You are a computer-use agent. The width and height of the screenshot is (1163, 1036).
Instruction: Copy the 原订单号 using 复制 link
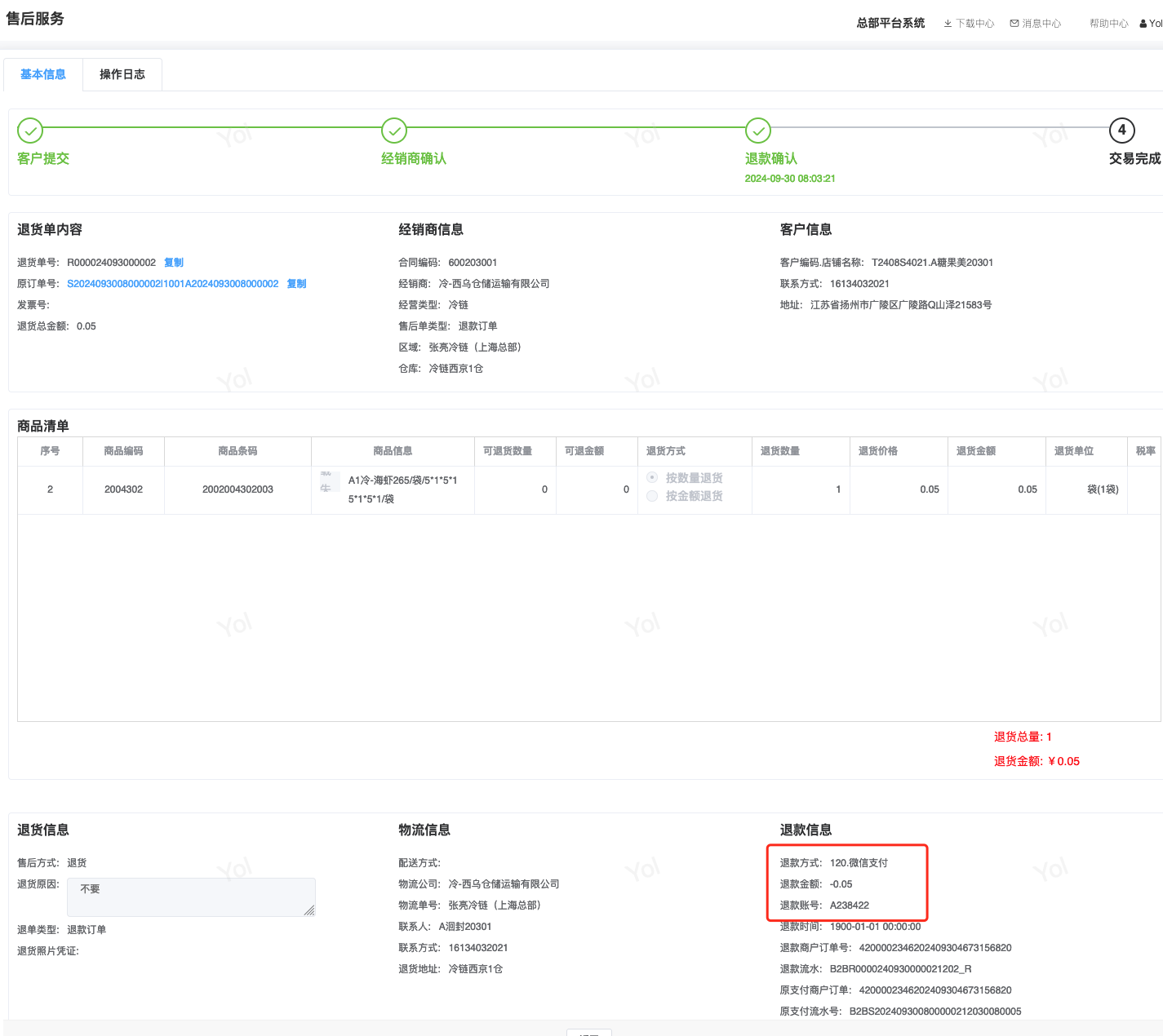coord(296,284)
